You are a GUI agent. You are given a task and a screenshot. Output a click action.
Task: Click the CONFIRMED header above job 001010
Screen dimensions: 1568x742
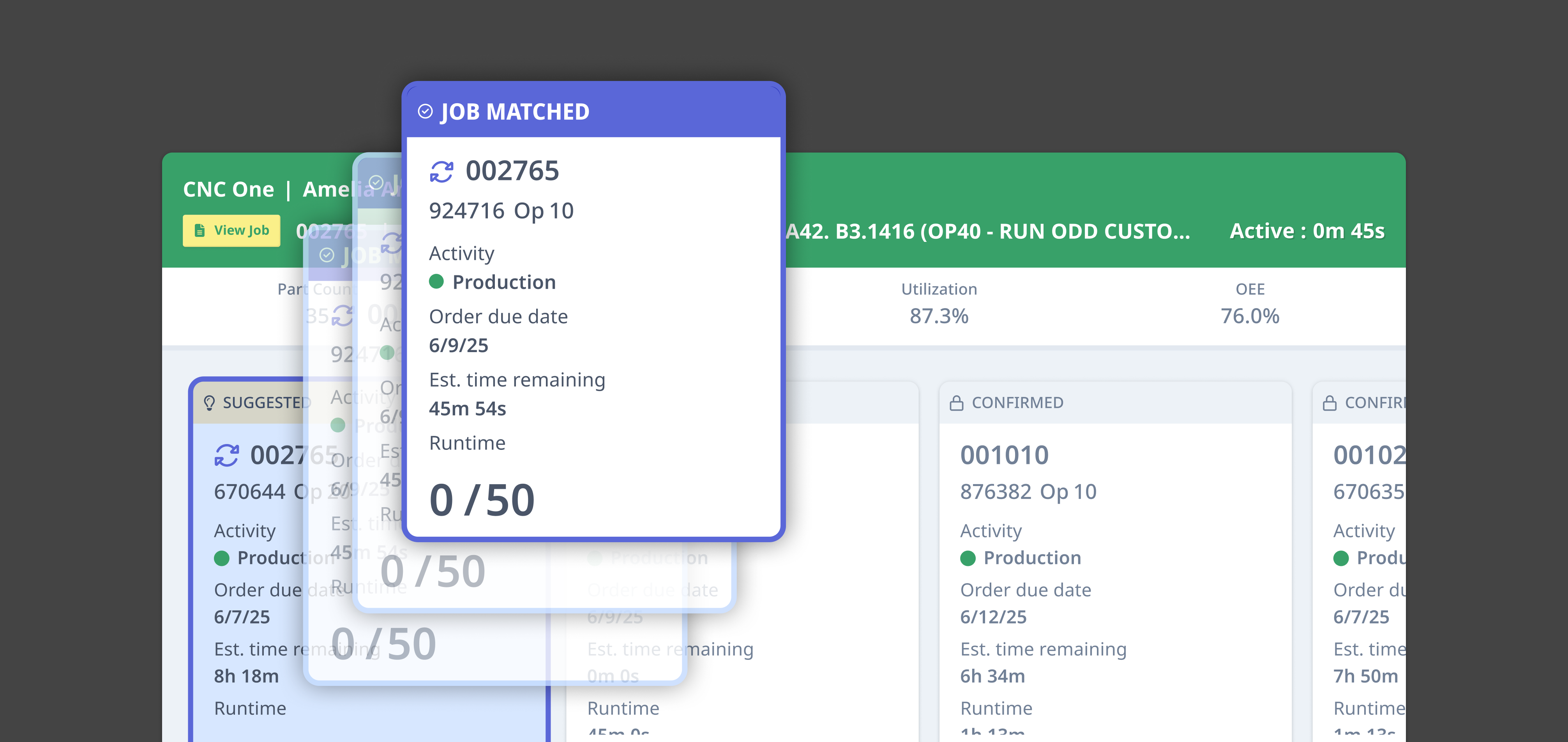point(1017,403)
